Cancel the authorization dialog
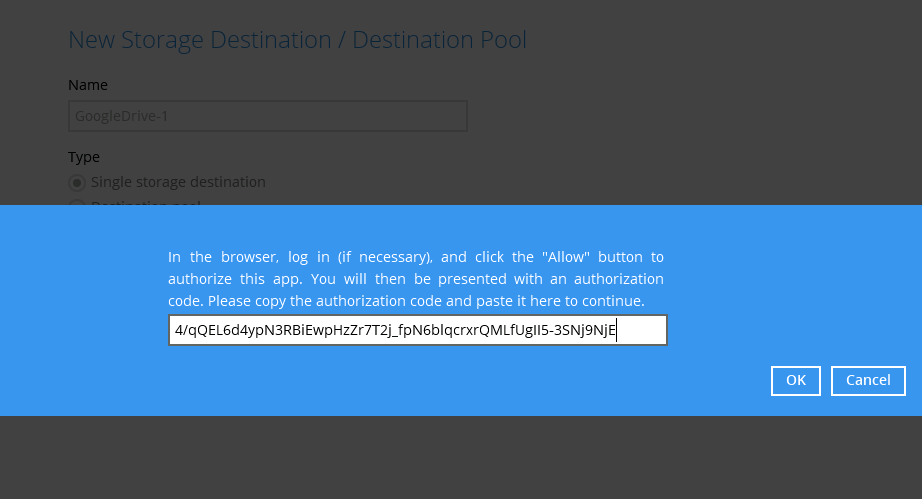 868,381
